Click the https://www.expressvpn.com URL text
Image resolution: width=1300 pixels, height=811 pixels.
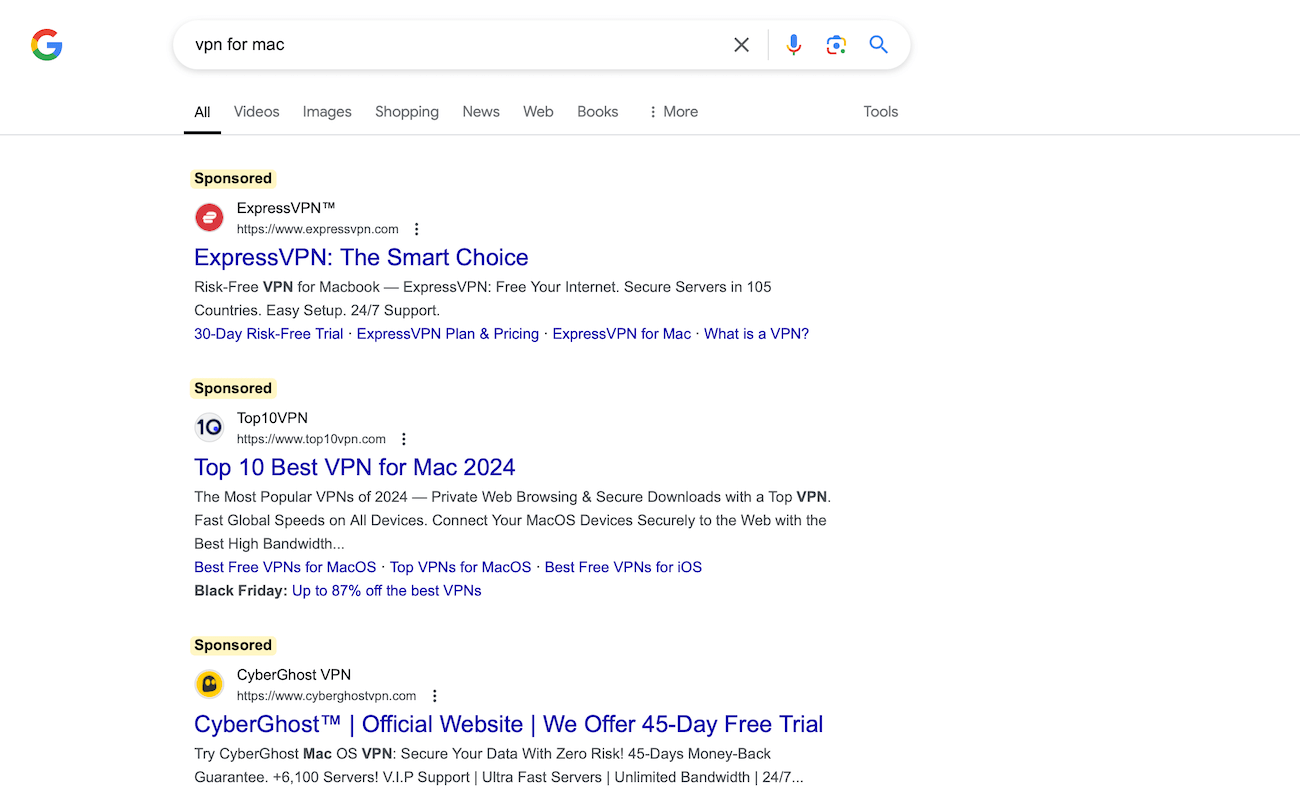pos(318,229)
